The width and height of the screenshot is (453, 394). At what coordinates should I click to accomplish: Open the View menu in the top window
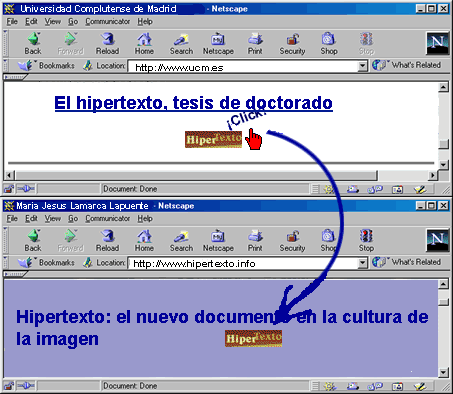pyautogui.click(x=53, y=22)
